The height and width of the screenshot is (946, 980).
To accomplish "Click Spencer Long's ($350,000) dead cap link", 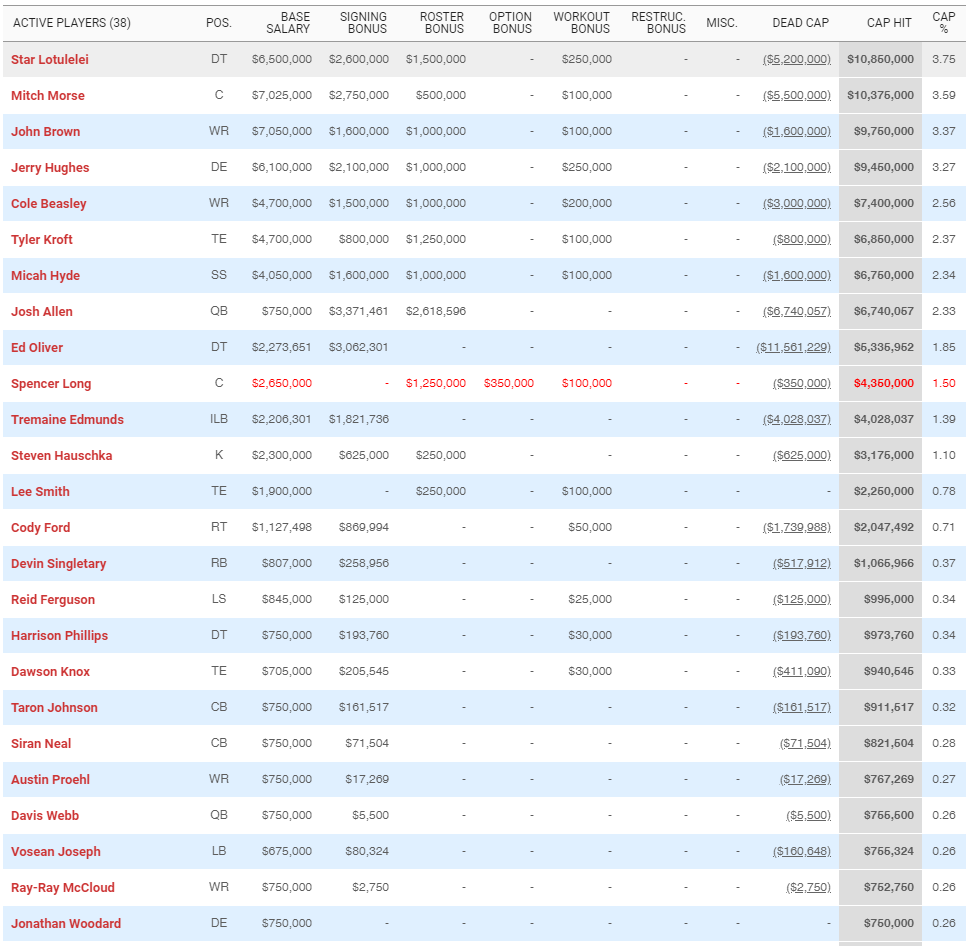I will tap(802, 384).
